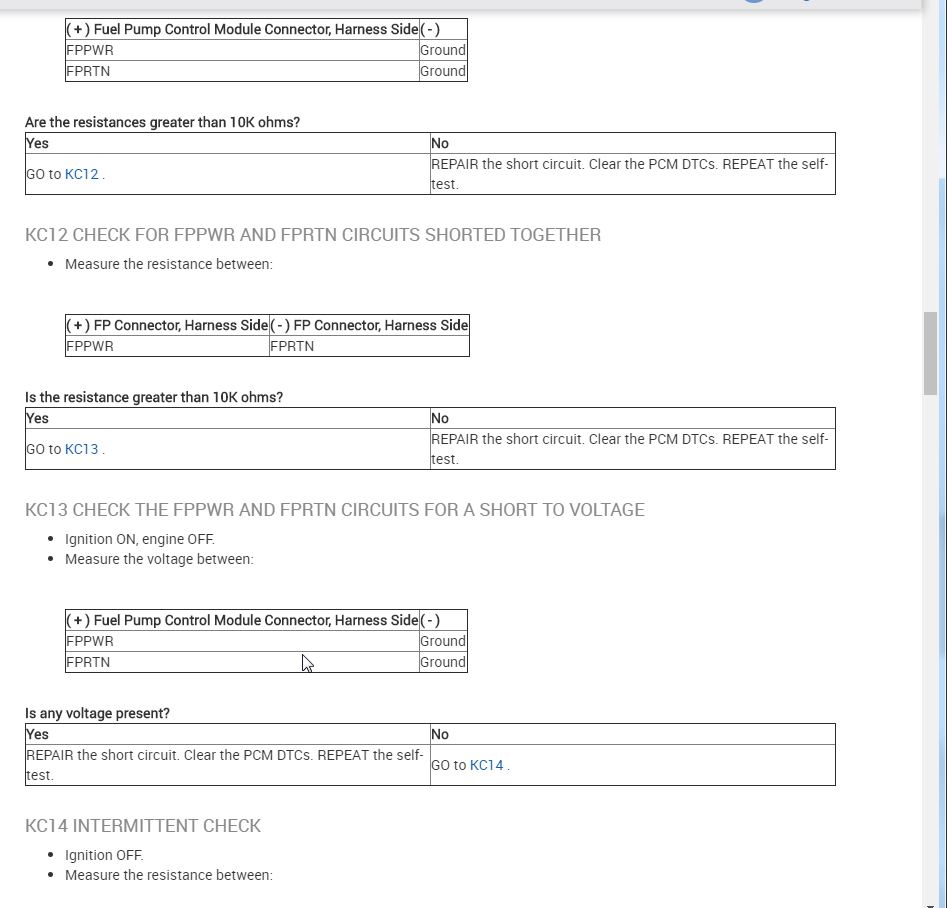Open the KC12 link
This screenshot has width=947, height=908.
pos(82,174)
